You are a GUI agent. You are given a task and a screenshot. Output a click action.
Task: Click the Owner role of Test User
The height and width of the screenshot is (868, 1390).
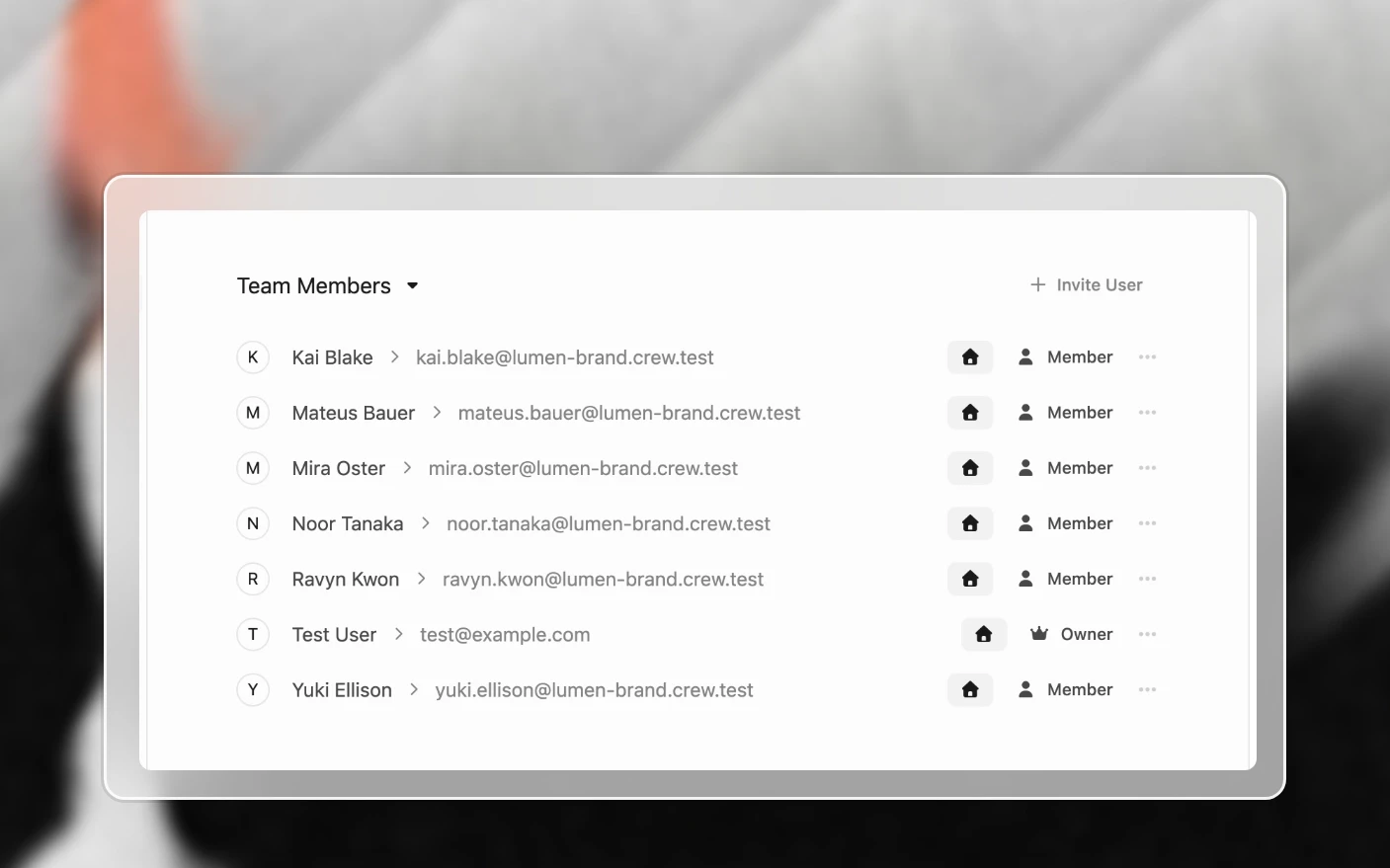click(1072, 634)
